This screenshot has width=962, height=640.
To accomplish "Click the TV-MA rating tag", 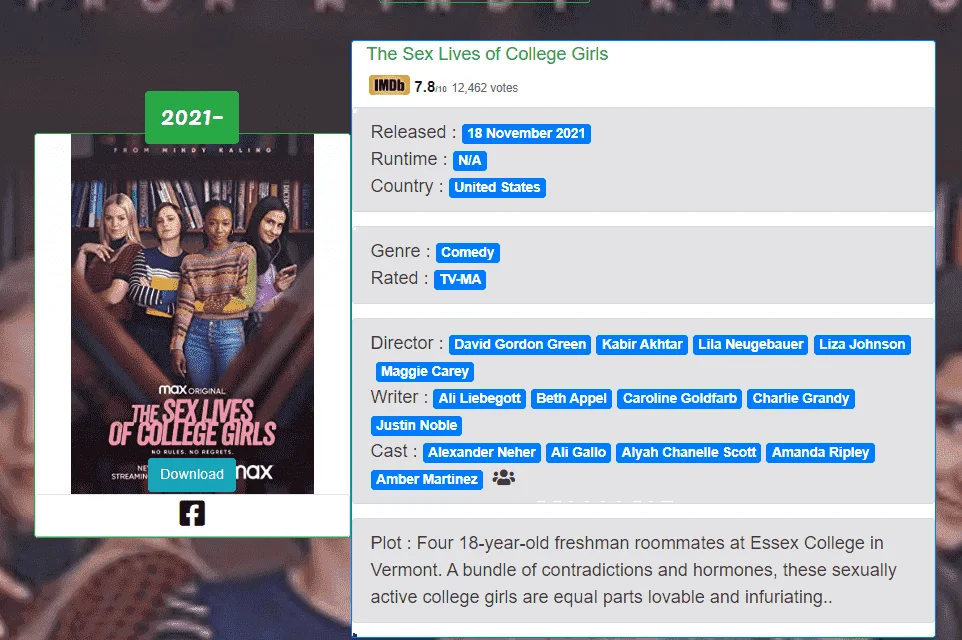I will click(460, 279).
